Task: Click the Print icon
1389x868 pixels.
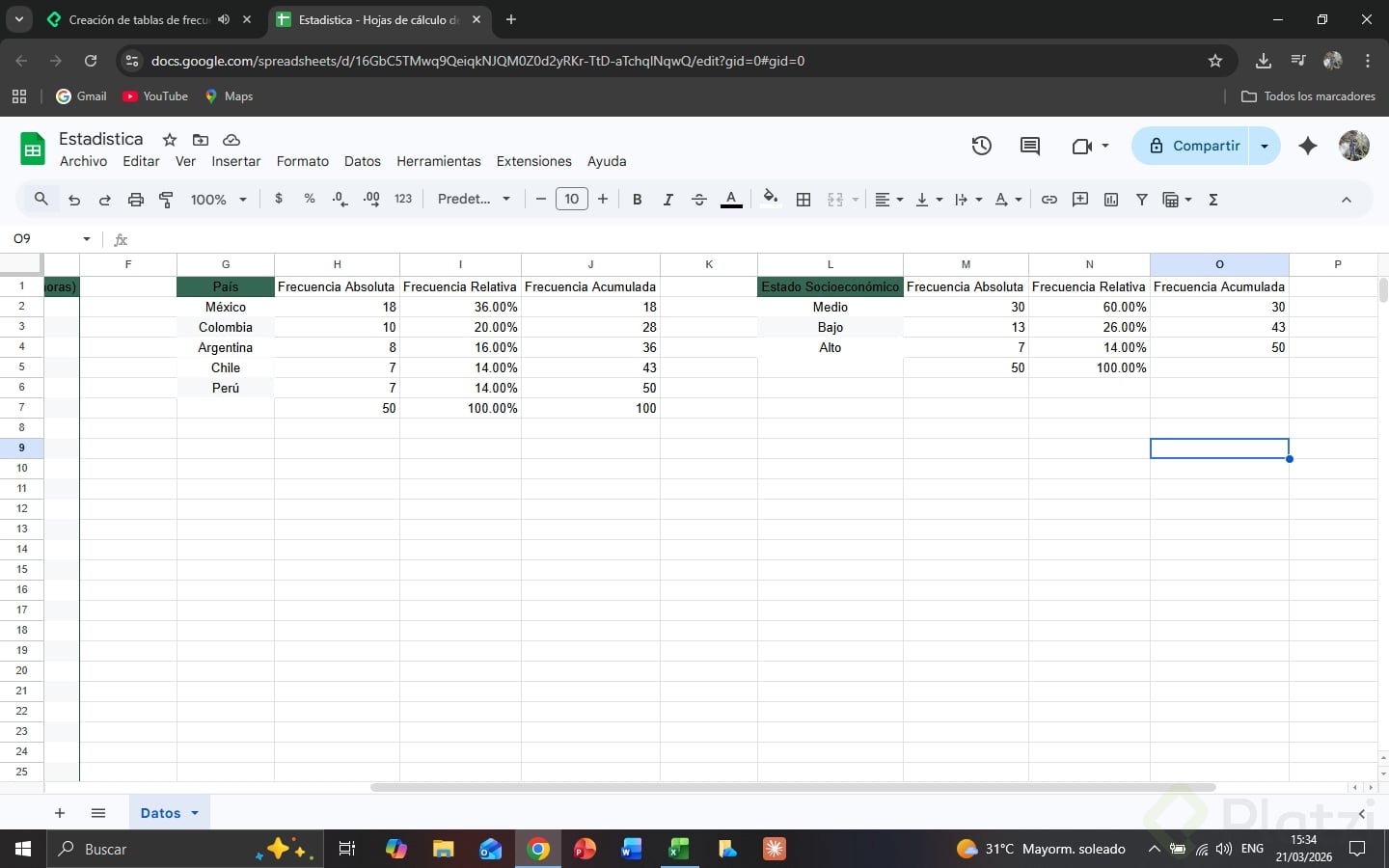Action: 136,200
